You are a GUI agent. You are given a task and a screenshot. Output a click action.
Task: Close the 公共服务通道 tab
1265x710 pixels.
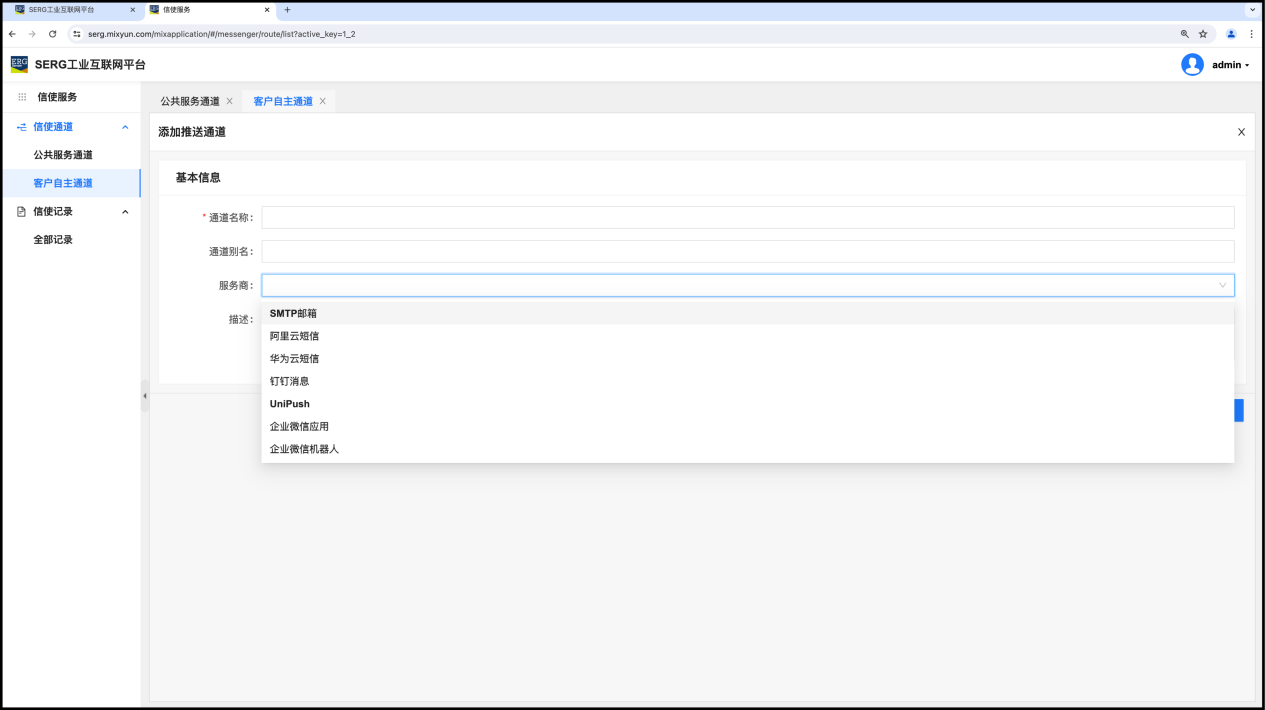pos(230,101)
